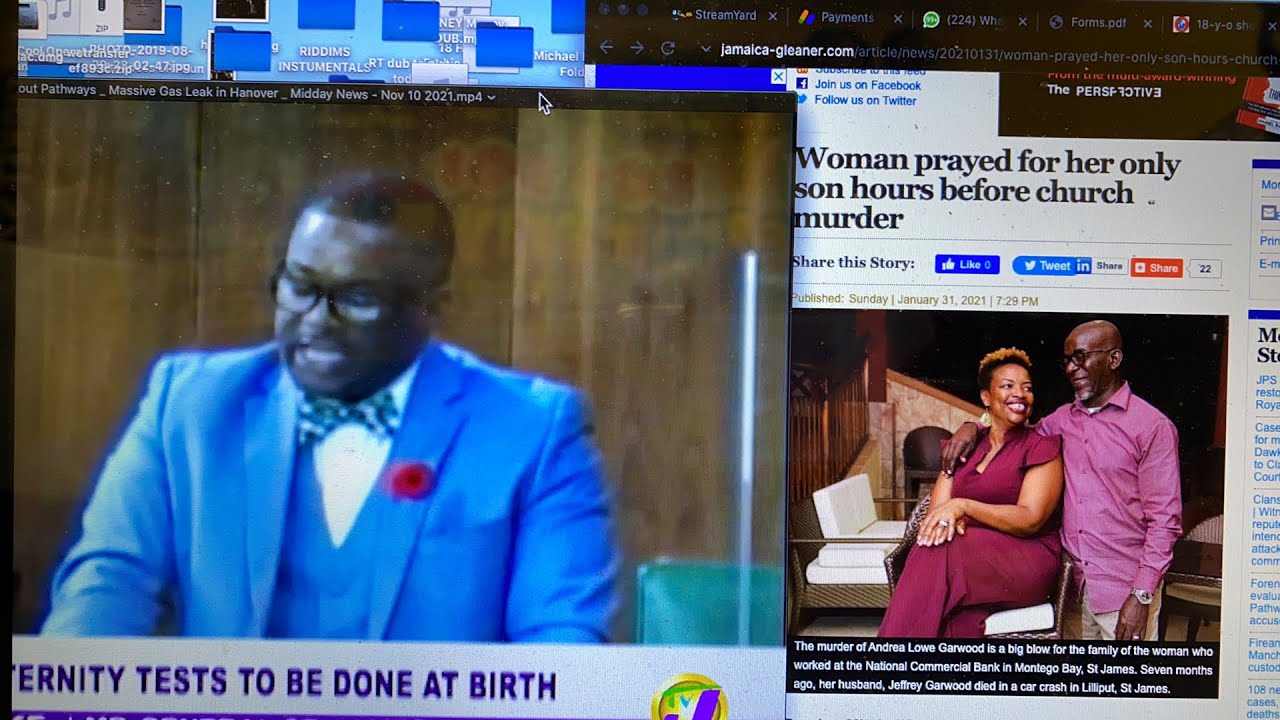
Task: Expand the chevron beside the address bar
Action: tap(705, 49)
